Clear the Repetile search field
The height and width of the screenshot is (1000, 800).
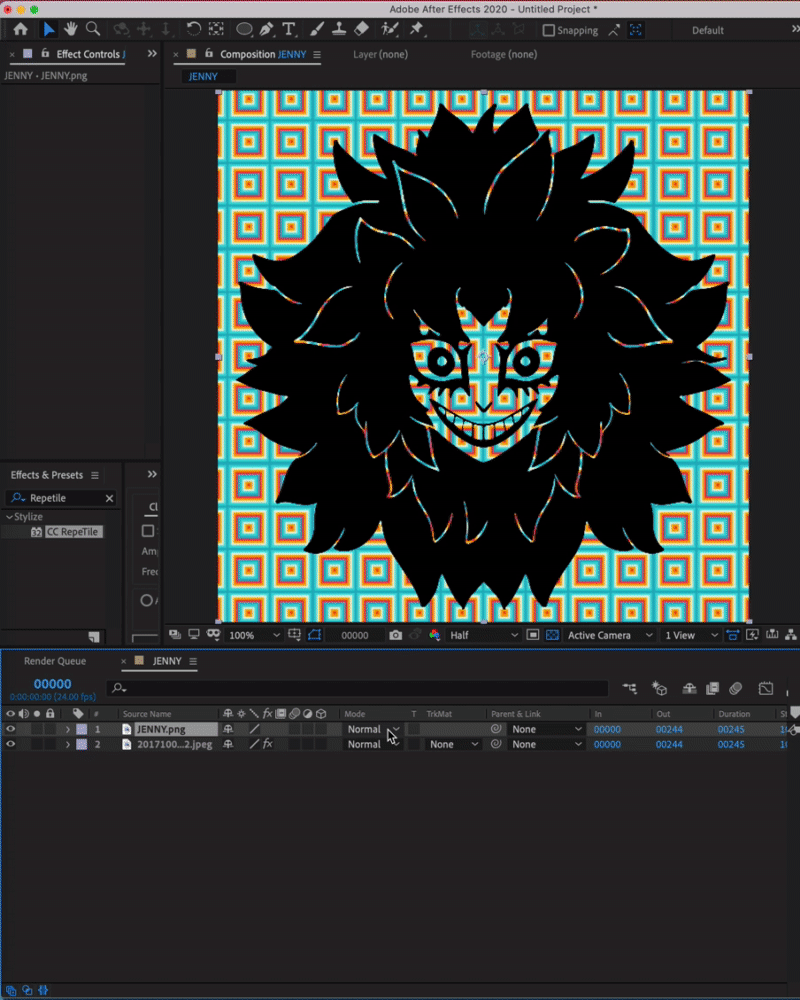(109, 498)
